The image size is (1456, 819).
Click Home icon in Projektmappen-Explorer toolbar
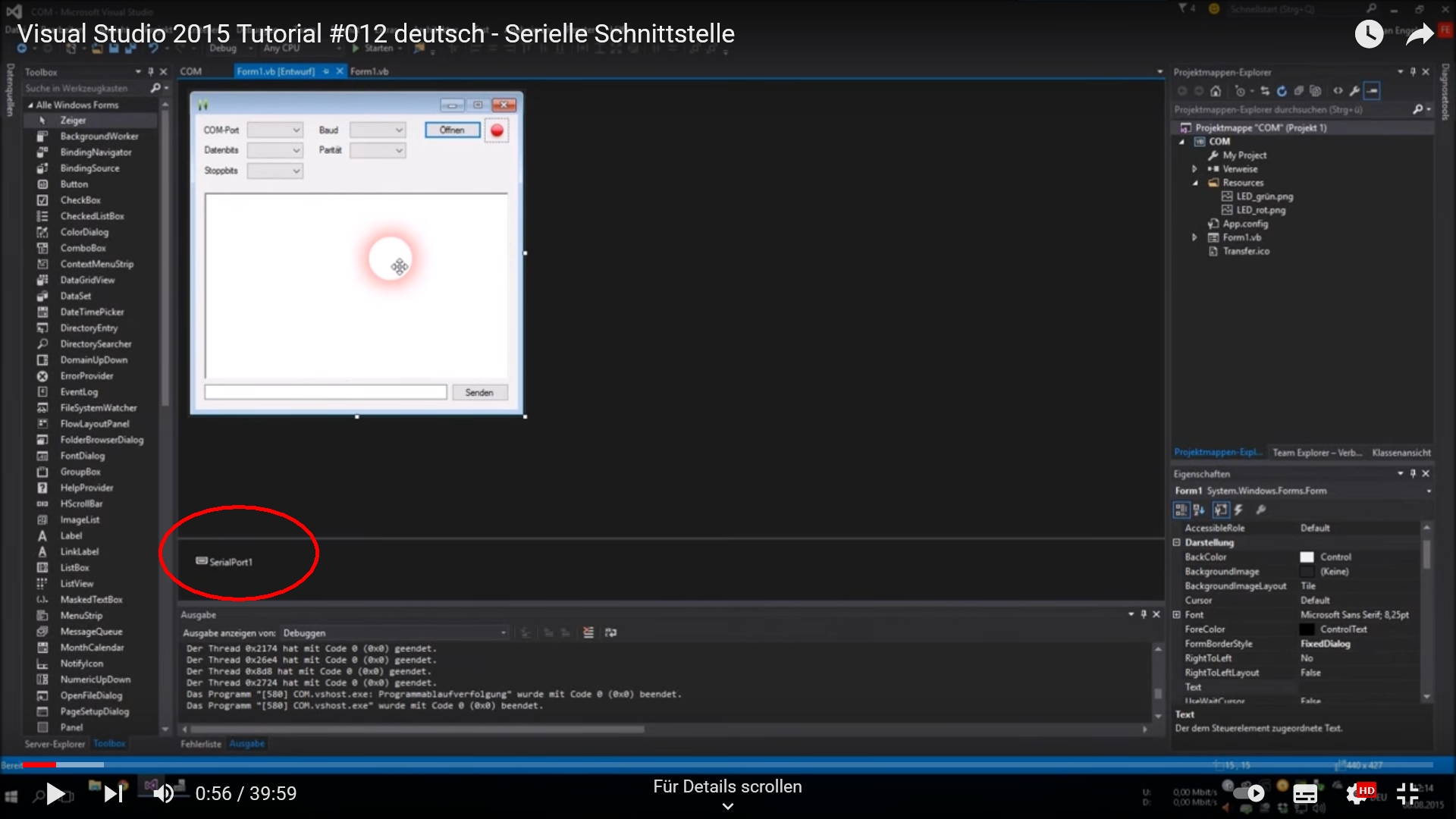1216,91
